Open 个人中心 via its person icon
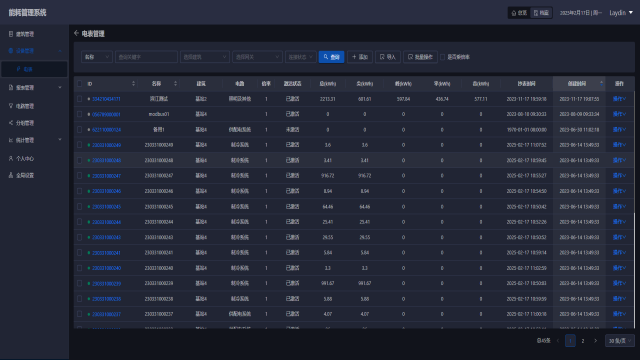640x360 pixels. (11, 158)
